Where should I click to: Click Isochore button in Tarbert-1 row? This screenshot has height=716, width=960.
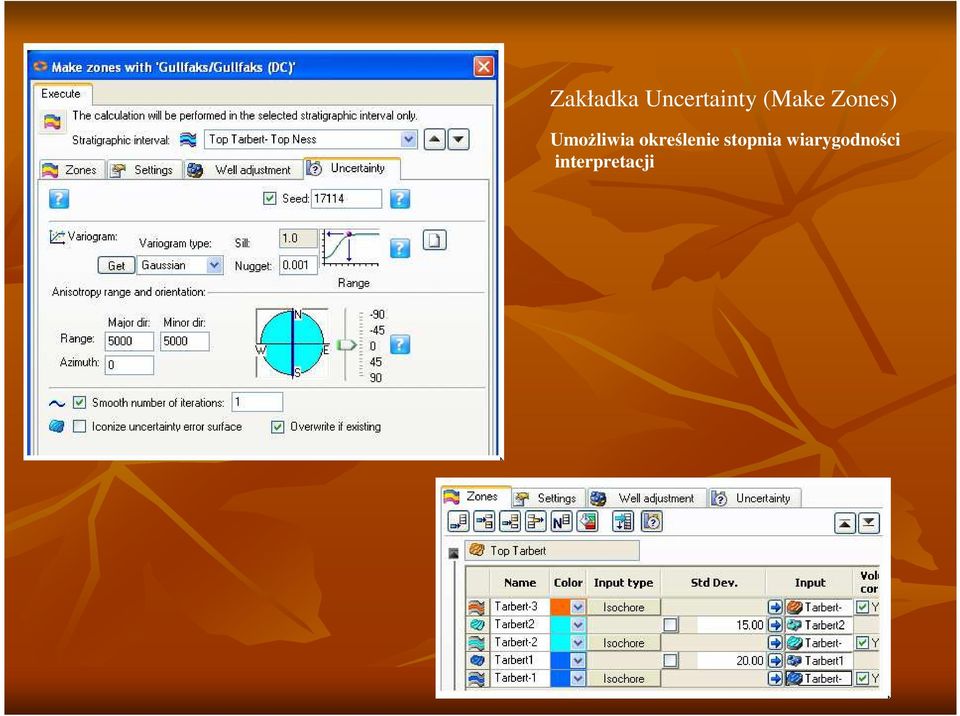point(624,678)
